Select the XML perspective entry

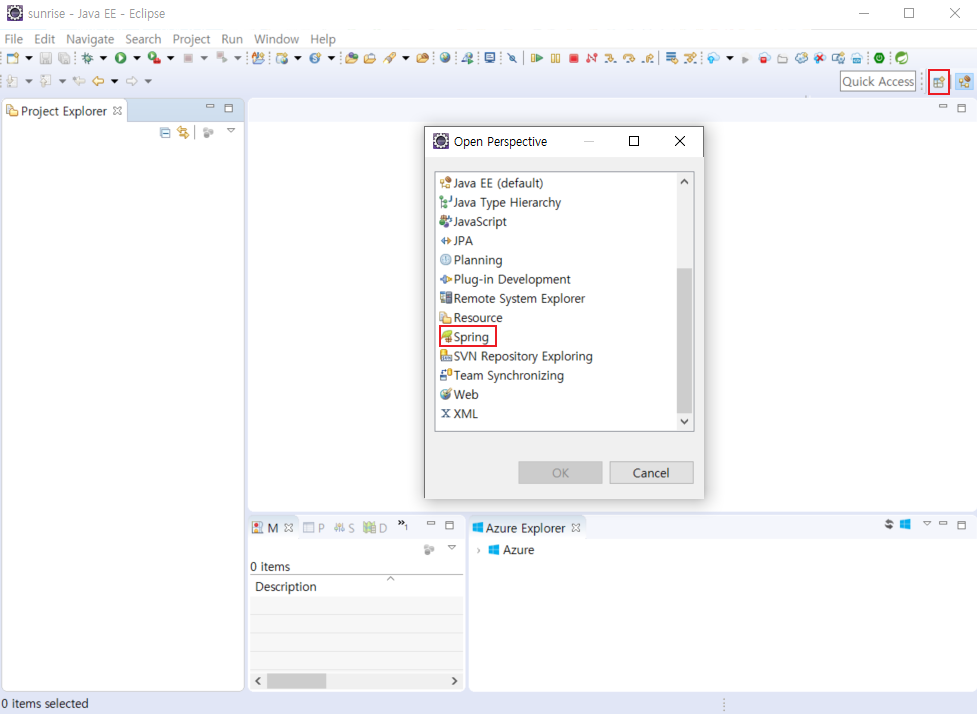465,414
